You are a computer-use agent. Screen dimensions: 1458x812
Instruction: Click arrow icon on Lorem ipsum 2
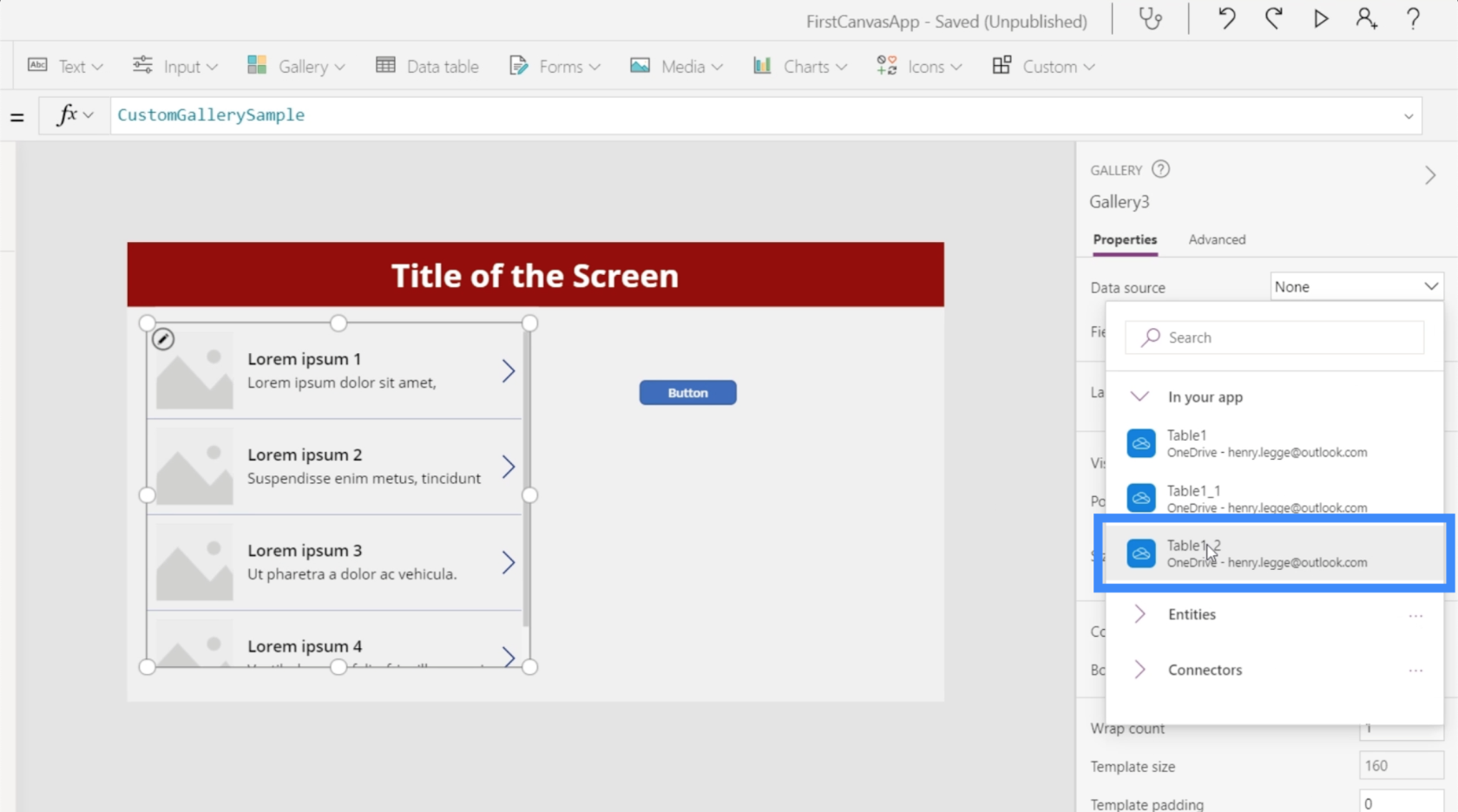(x=509, y=467)
